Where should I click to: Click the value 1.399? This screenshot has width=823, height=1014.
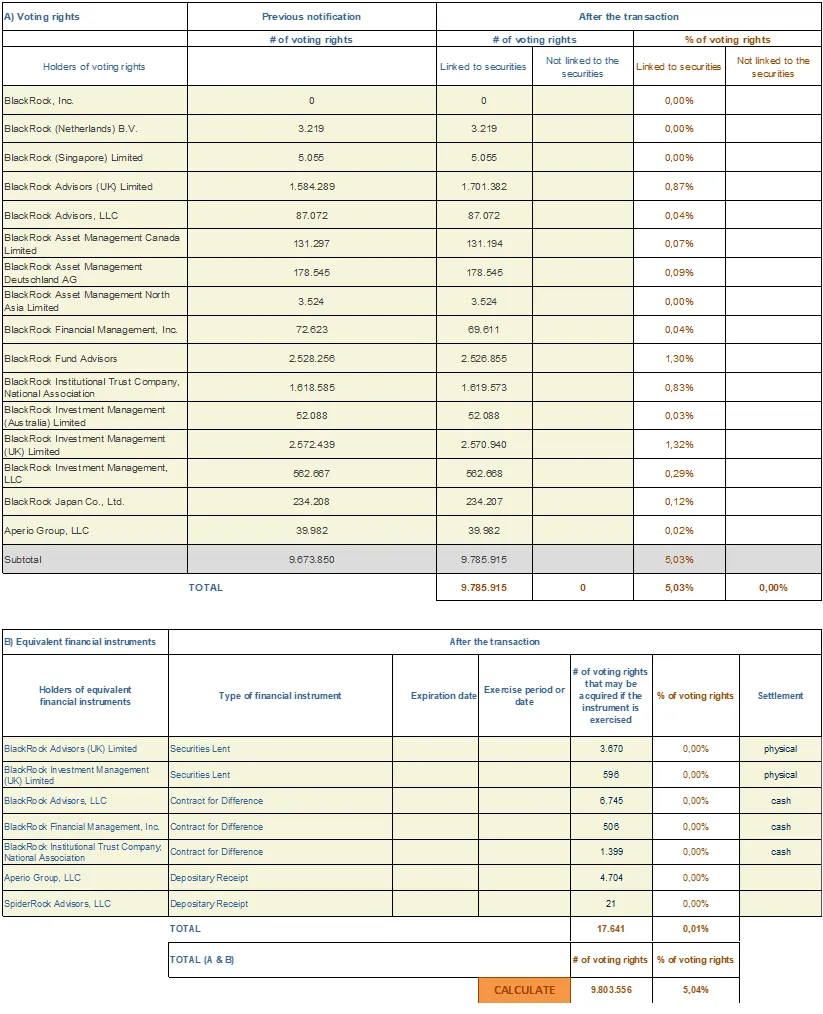point(611,852)
